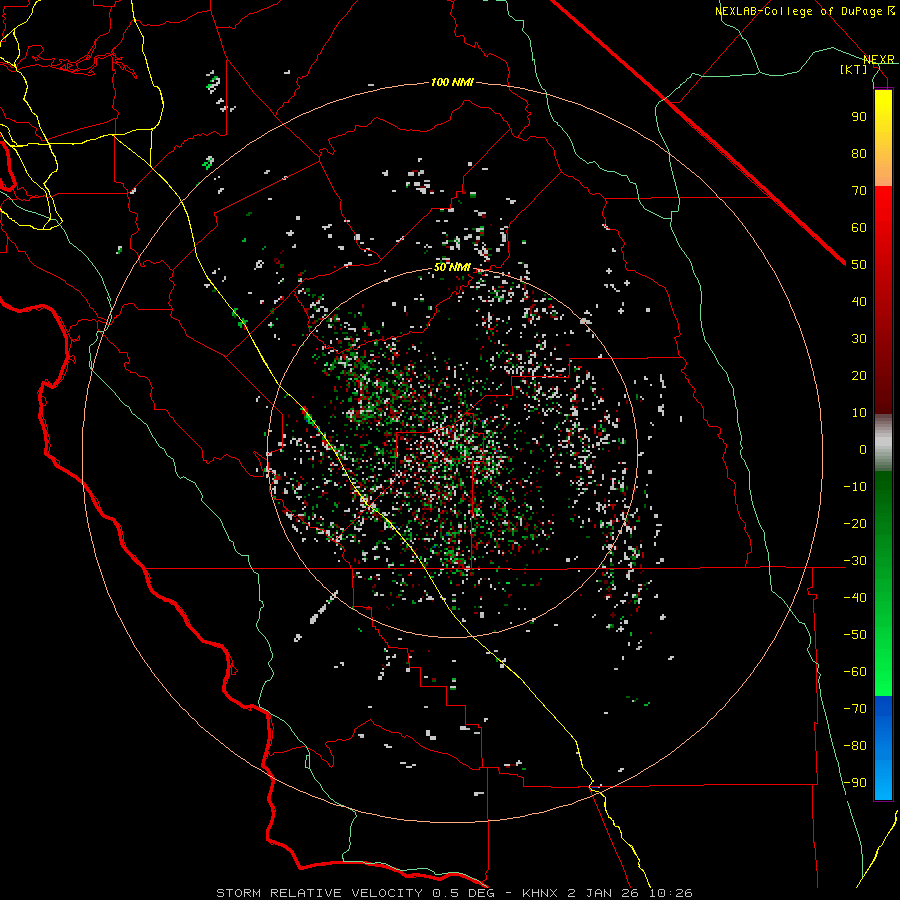Click the [KT] units label
The height and width of the screenshot is (900, 900).
[x=854, y=69]
